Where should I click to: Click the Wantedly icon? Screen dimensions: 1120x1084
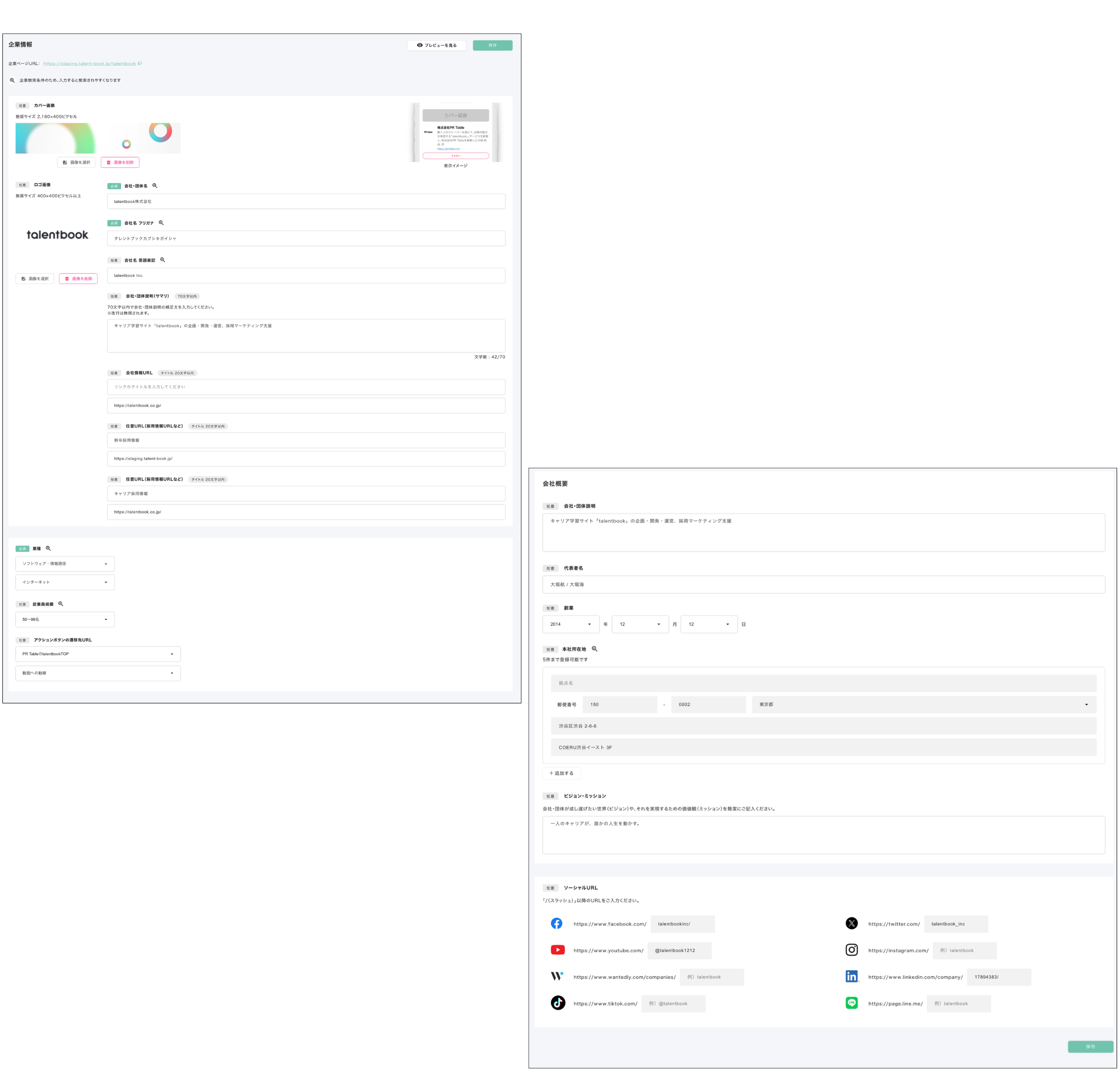tap(557, 976)
